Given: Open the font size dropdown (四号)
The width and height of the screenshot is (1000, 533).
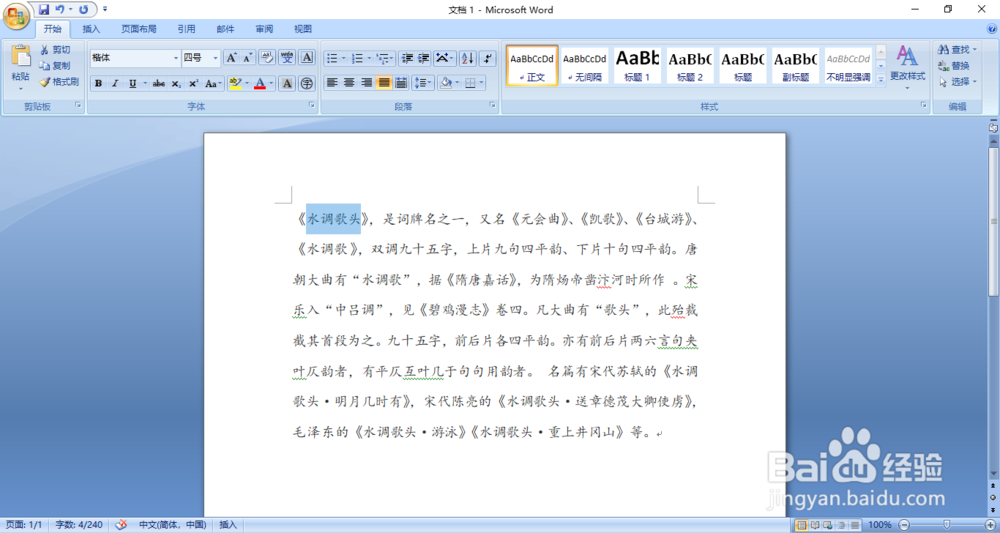Looking at the screenshot, I should (216, 58).
